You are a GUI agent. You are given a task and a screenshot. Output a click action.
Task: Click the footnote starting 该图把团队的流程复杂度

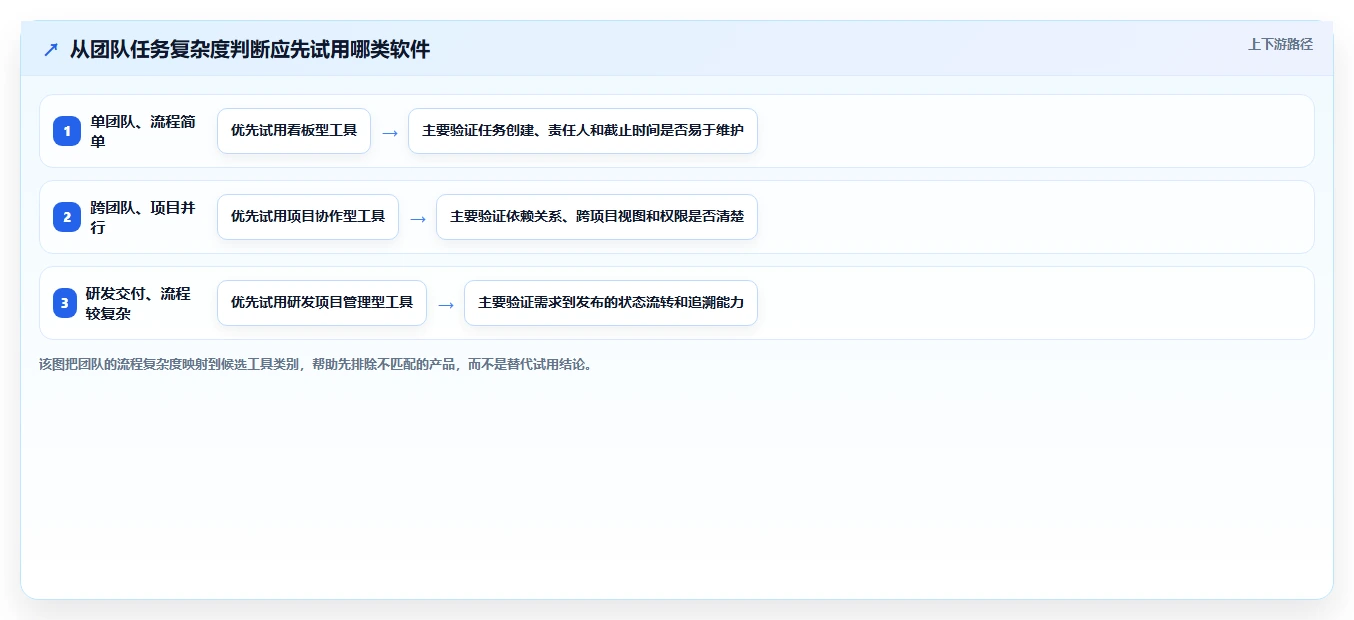point(316,364)
